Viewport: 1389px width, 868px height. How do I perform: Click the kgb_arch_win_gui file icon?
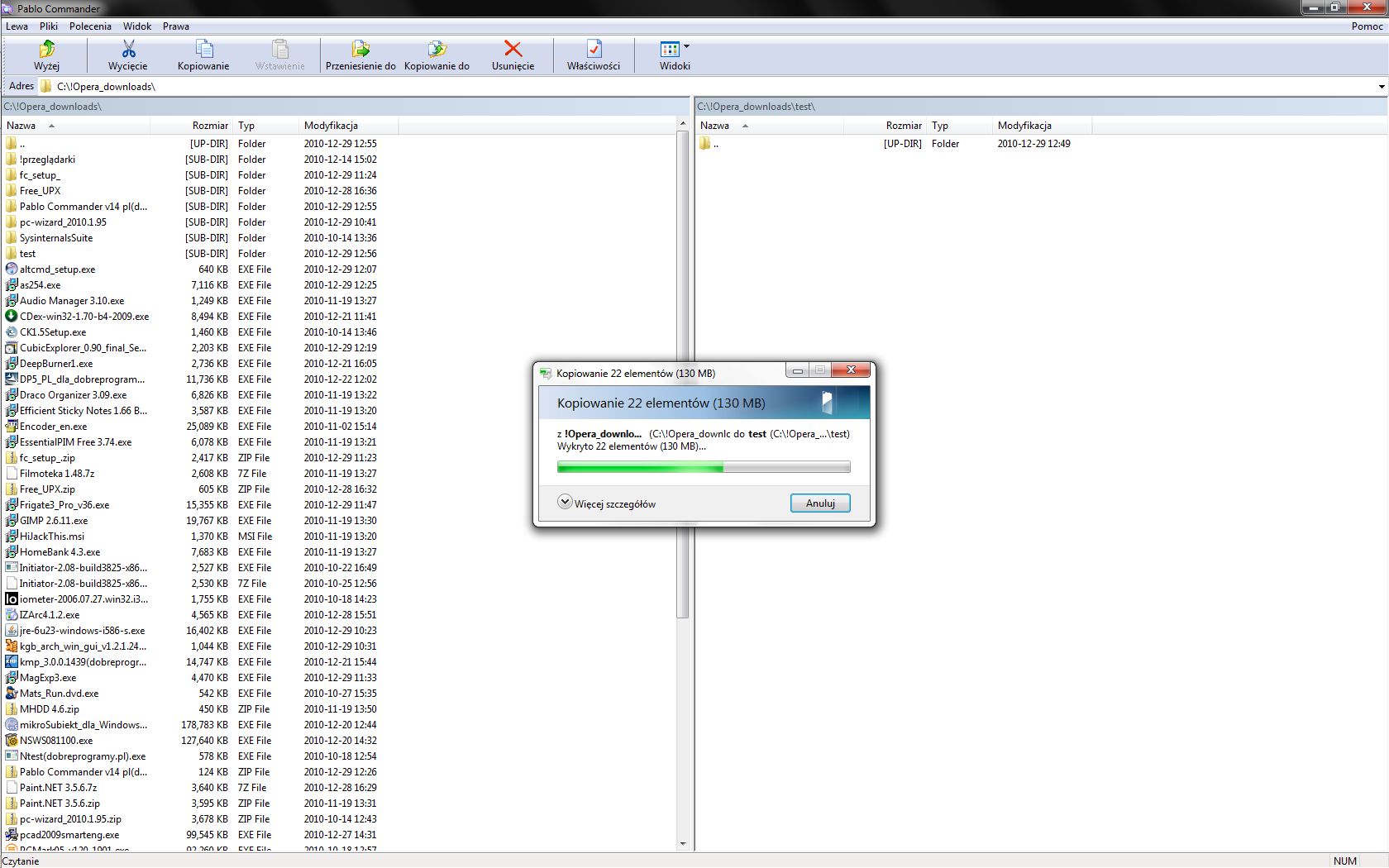[12, 646]
